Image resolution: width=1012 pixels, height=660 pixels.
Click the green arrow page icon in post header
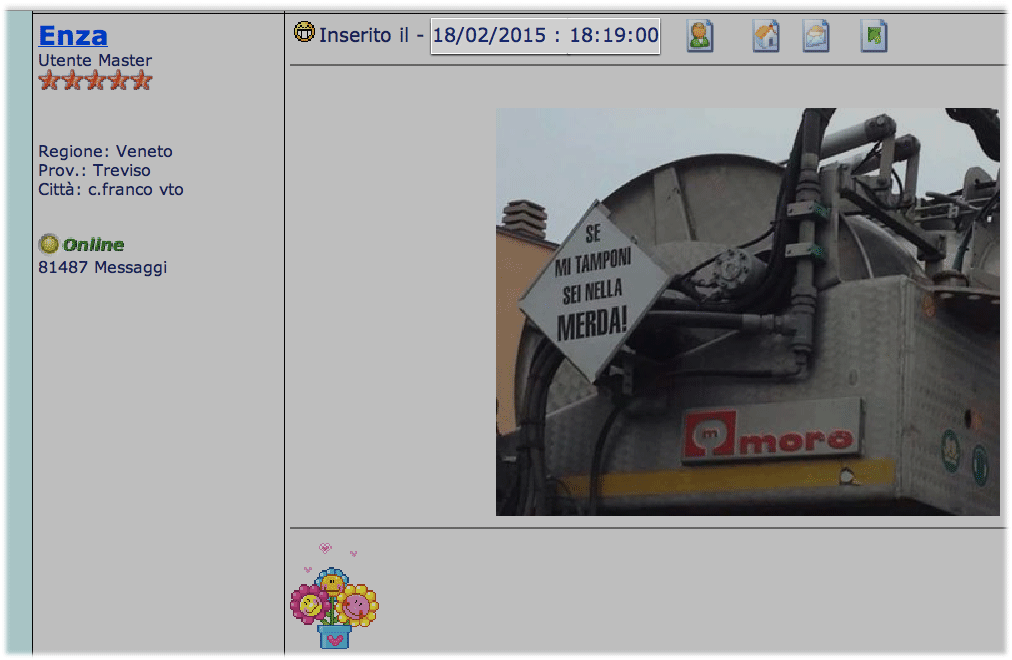pos(874,35)
